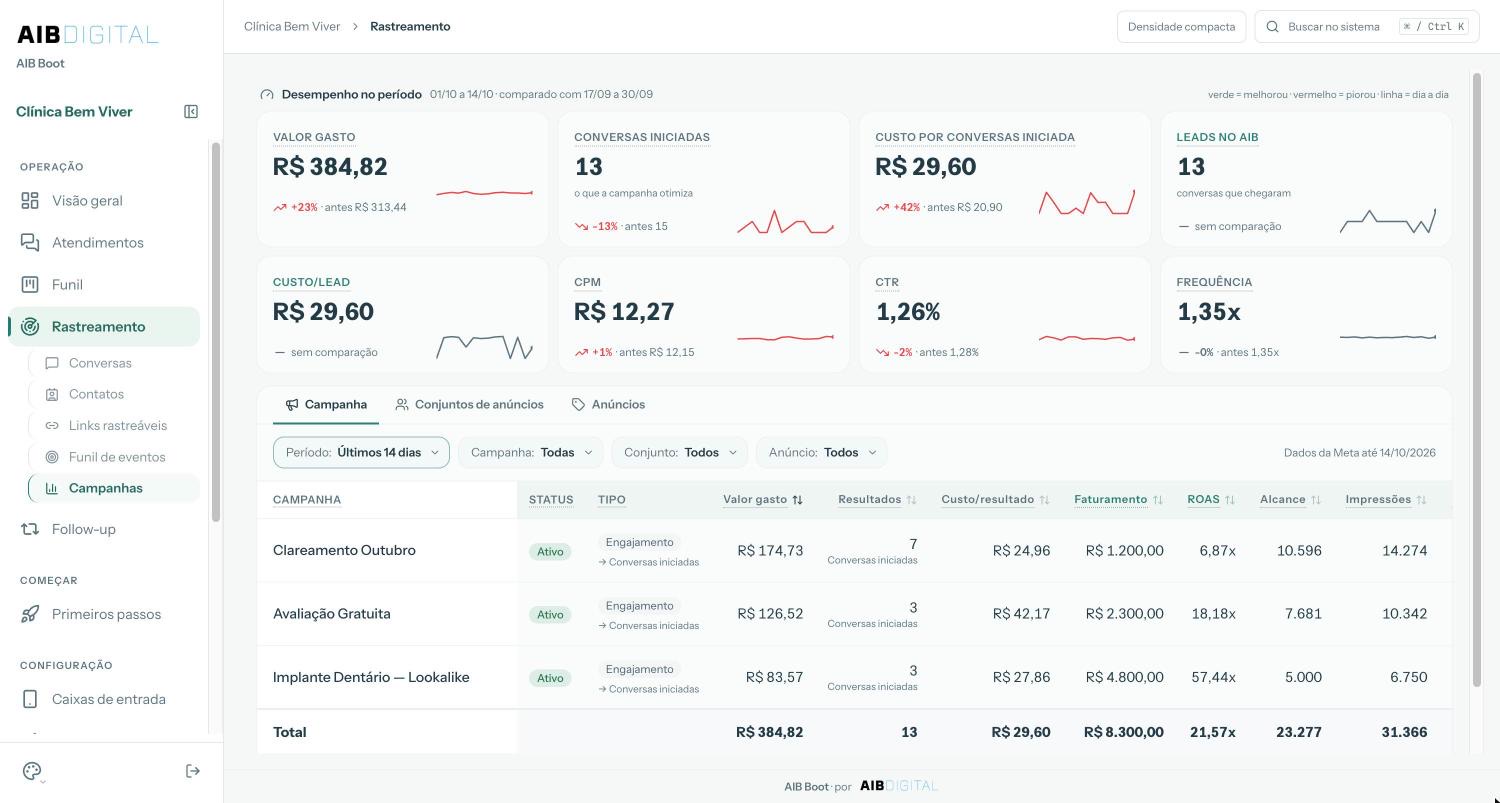This screenshot has height=803, width=1500.
Task: Open the Conjunto: Todos filter dropdown
Action: coord(680,453)
